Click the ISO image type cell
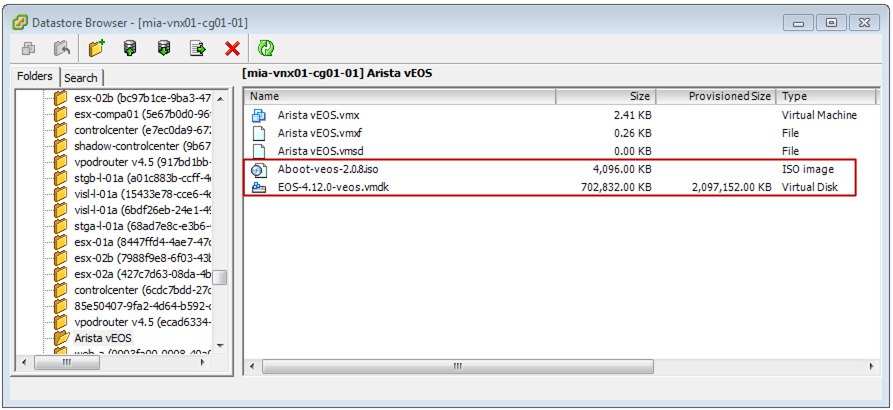The height and width of the screenshot is (410, 893). pyautogui.click(x=808, y=169)
